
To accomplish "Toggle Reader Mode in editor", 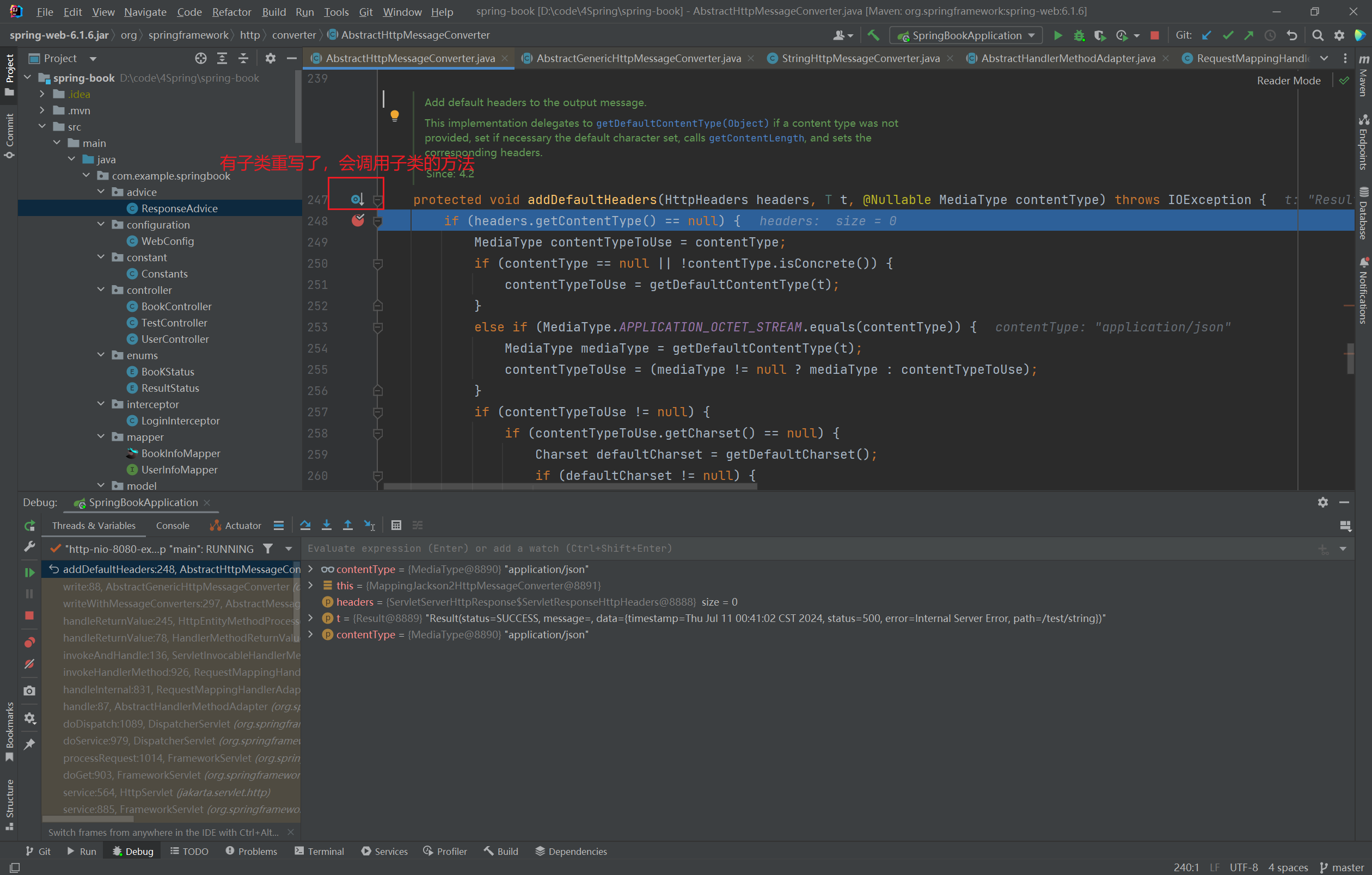I will click(x=1288, y=81).
